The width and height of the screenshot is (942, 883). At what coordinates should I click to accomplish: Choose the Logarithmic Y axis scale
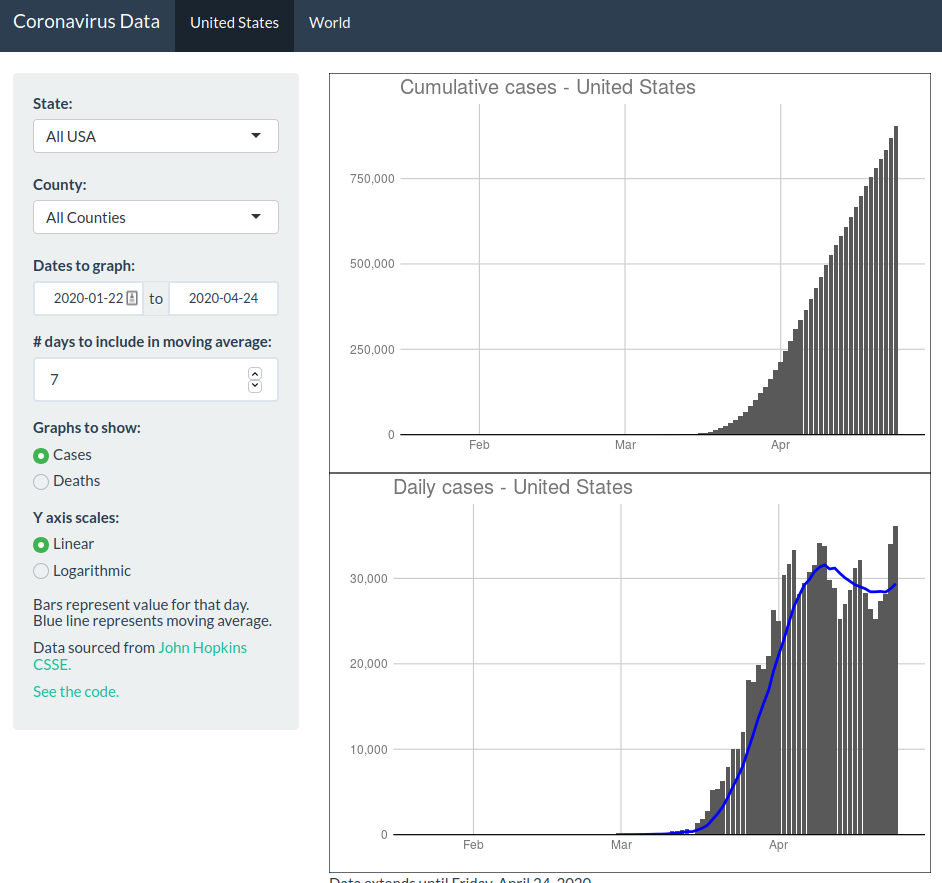(x=41, y=571)
